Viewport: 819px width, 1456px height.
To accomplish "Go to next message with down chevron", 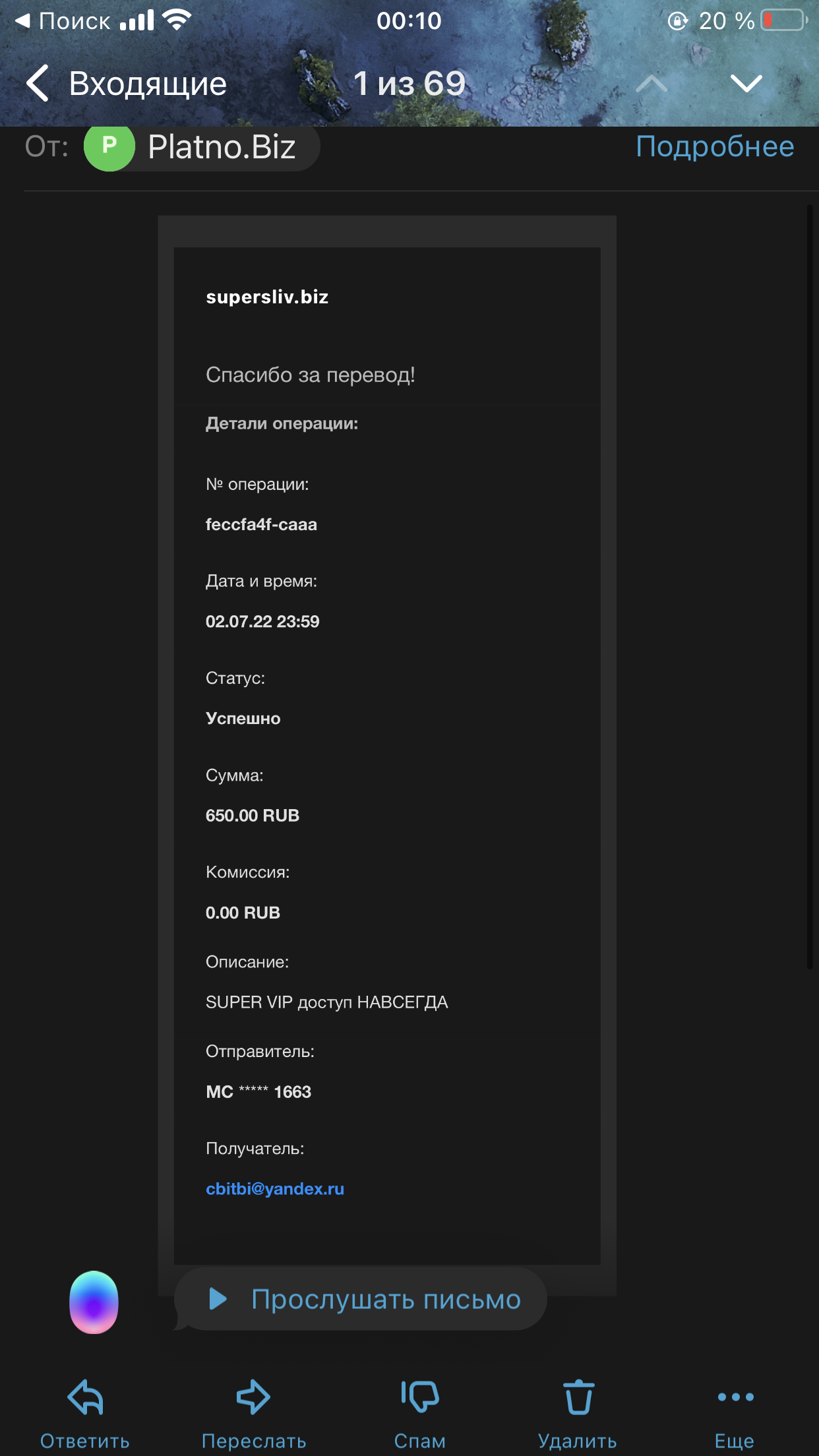I will [x=746, y=84].
